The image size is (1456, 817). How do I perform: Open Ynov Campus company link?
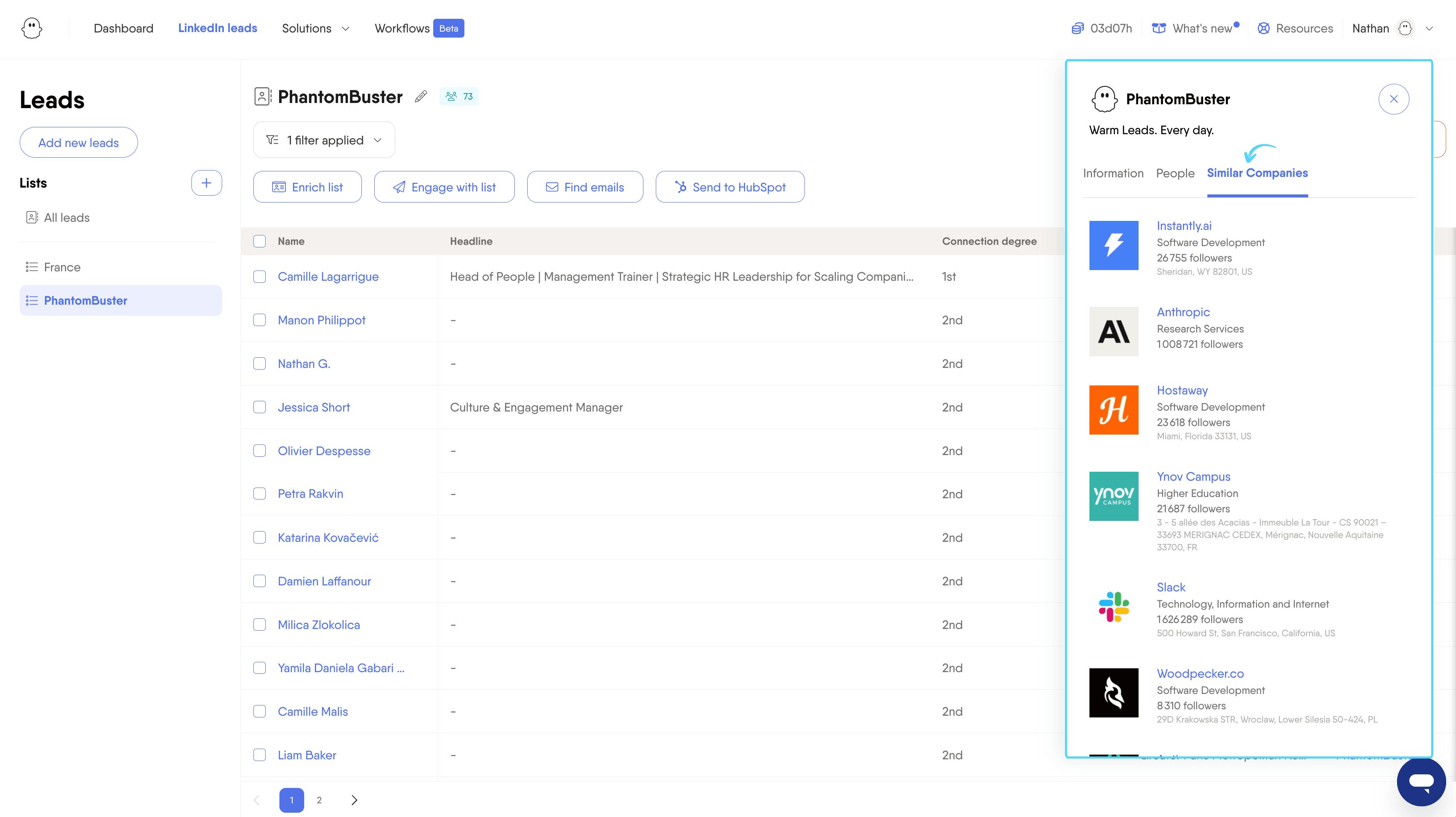1193,476
